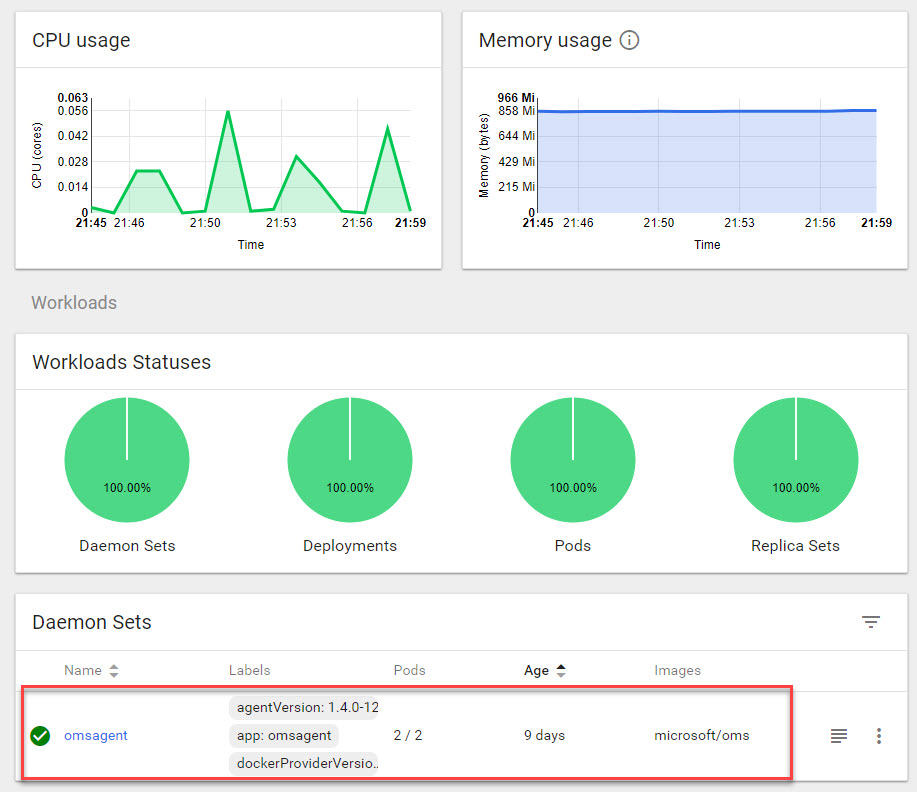Sort daemon sets by Age
917x792 pixels.
coord(544,670)
